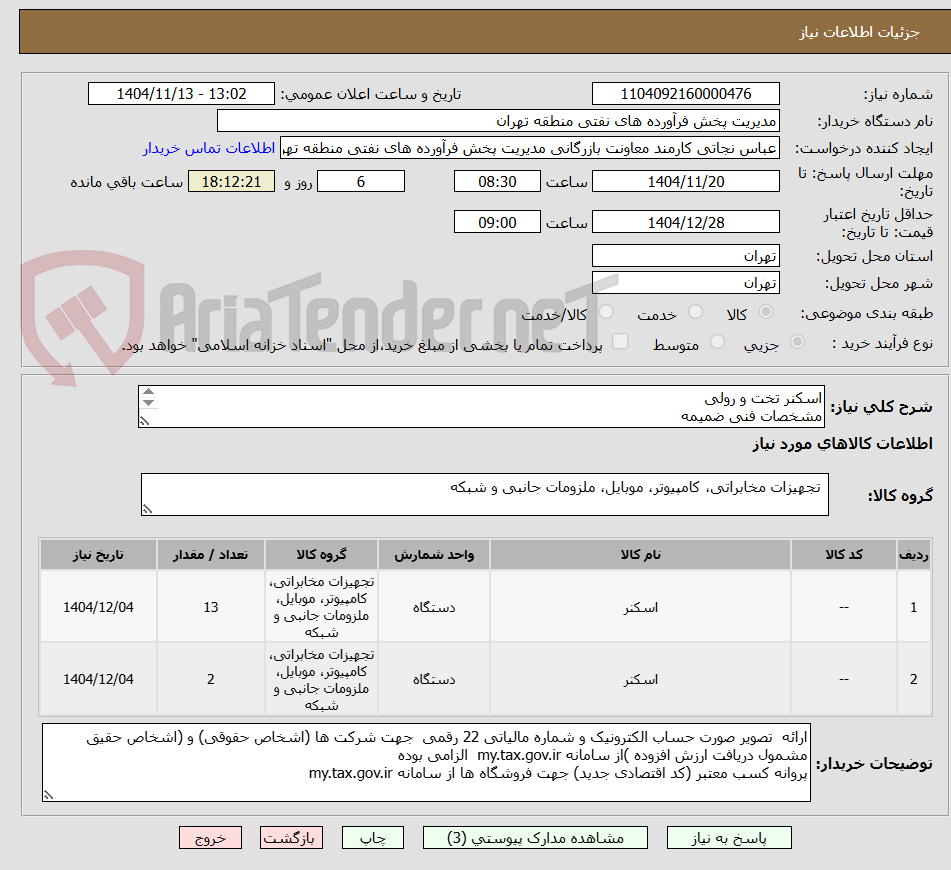Open مشاهده مدارک پیوستی (3) attachments
Screen dimensions: 951x870
click(535, 838)
